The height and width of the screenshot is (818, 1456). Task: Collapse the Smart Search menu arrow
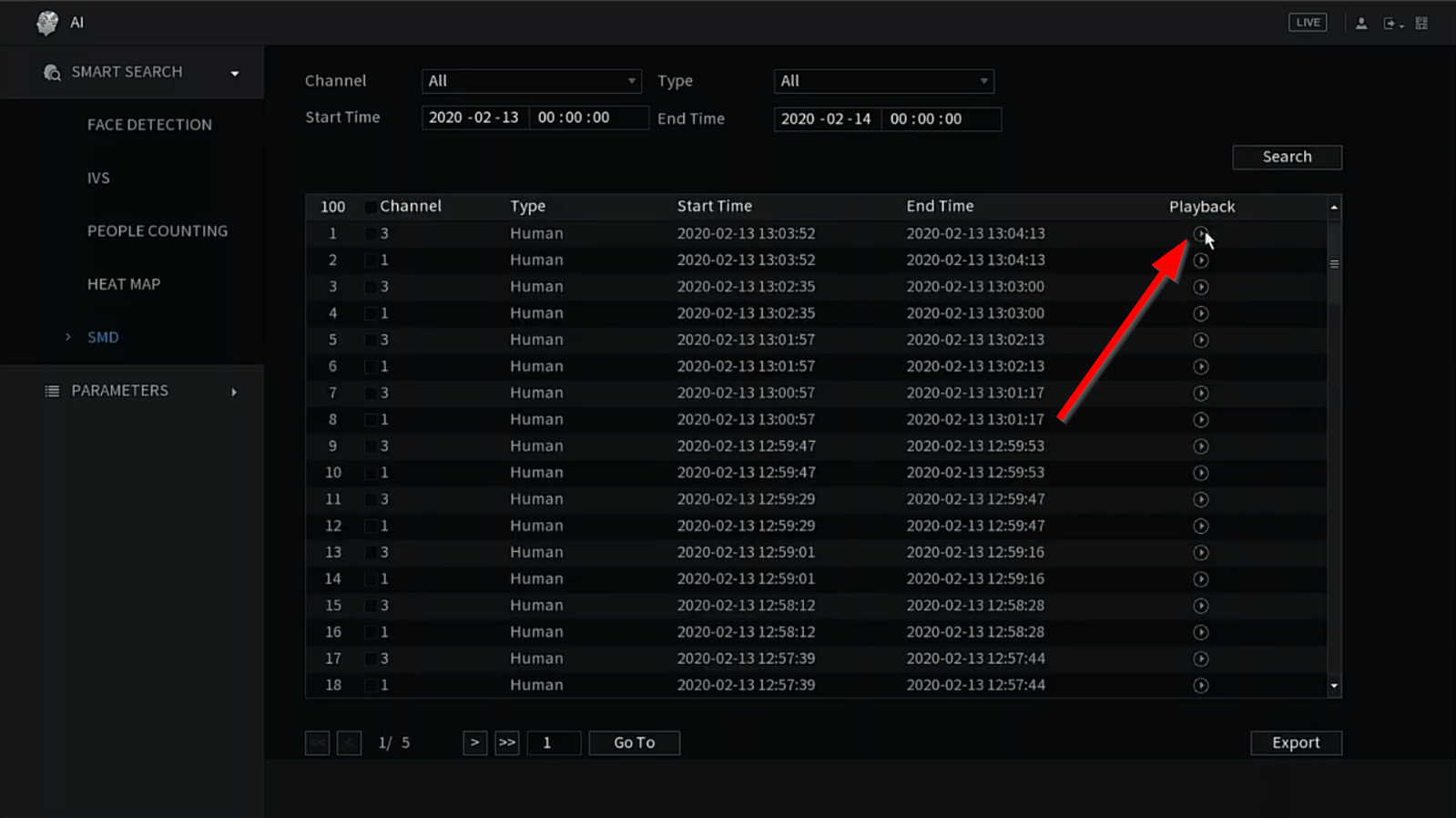click(235, 73)
